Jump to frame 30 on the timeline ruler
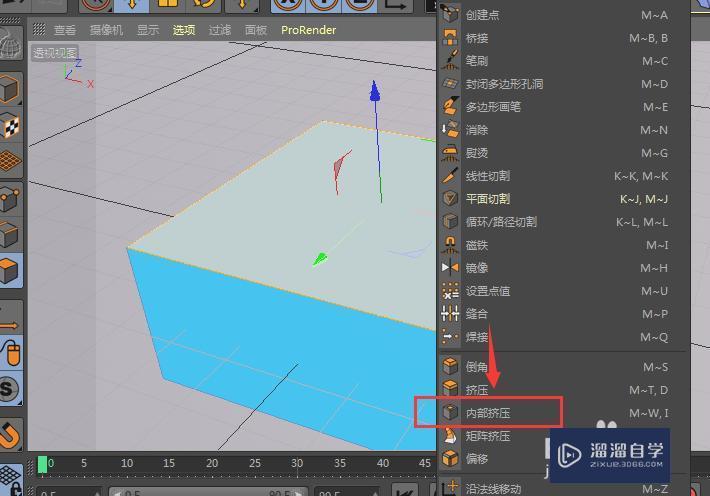Viewport: 710px width, 496px height. click(297, 463)
